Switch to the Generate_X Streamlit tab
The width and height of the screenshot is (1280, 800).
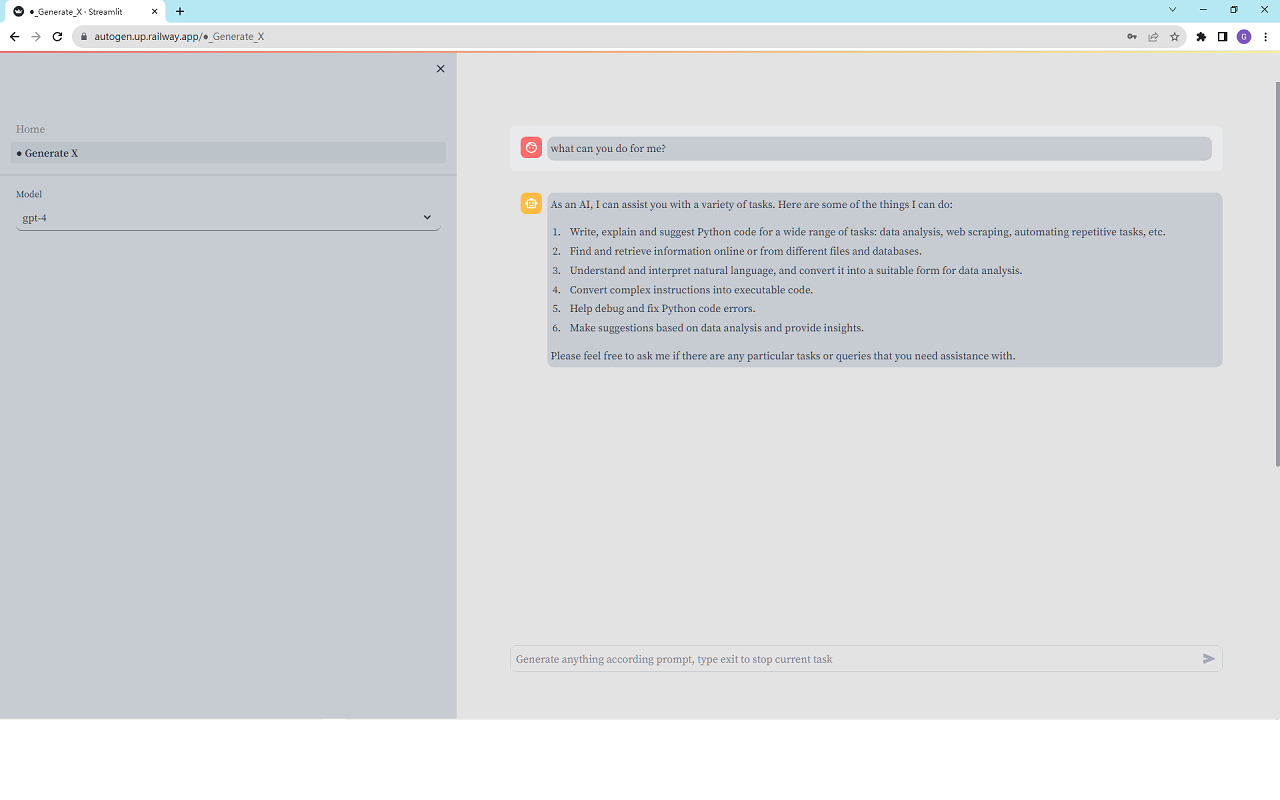[85, 11]
